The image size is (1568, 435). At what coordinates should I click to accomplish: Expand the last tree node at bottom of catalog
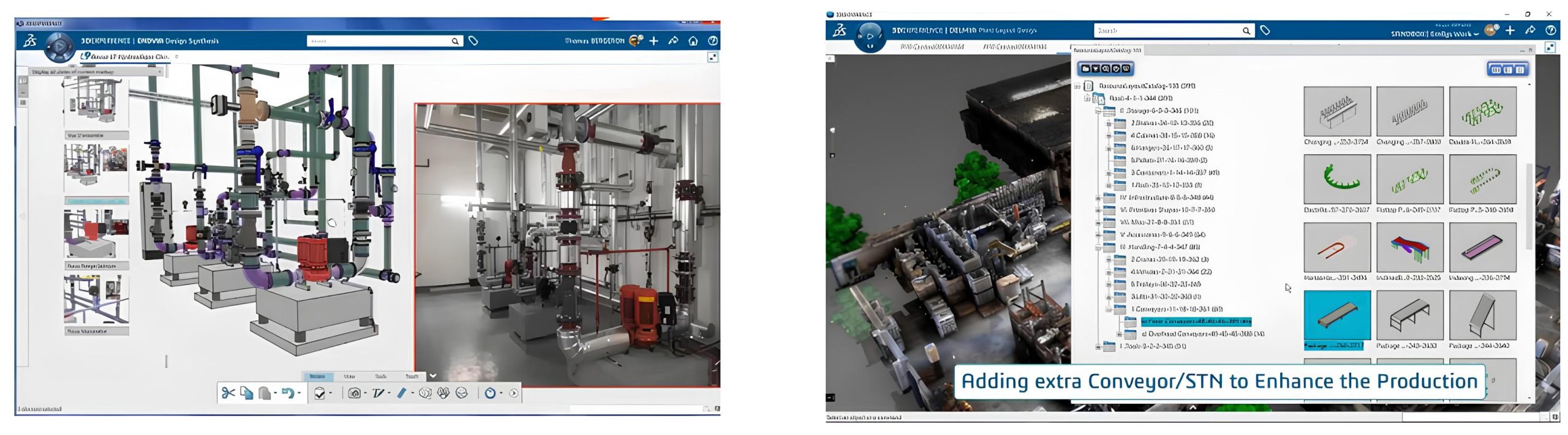(1098, 347)
